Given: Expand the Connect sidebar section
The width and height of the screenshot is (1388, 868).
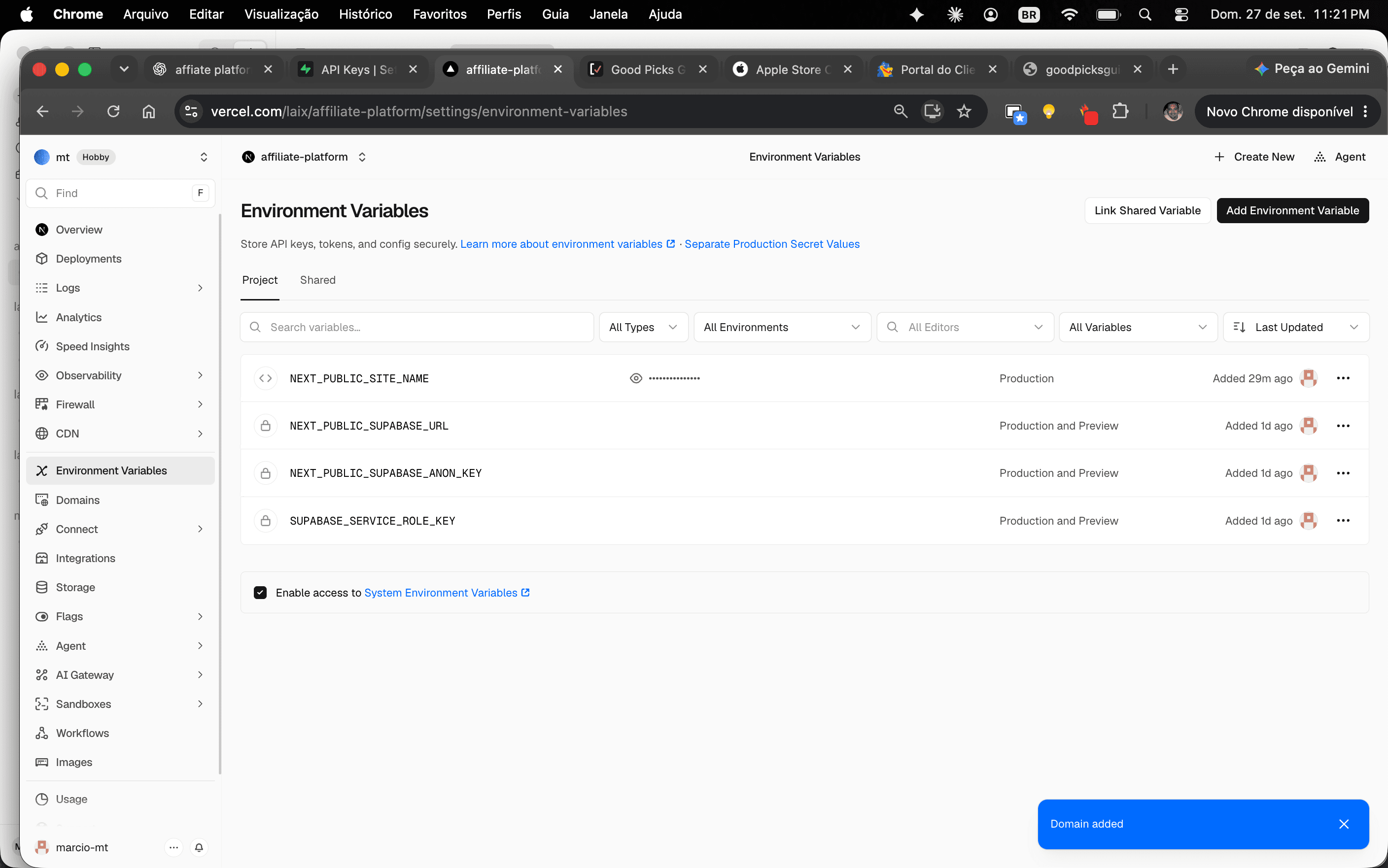Looking at the screenshot, I should coord(200,529).
